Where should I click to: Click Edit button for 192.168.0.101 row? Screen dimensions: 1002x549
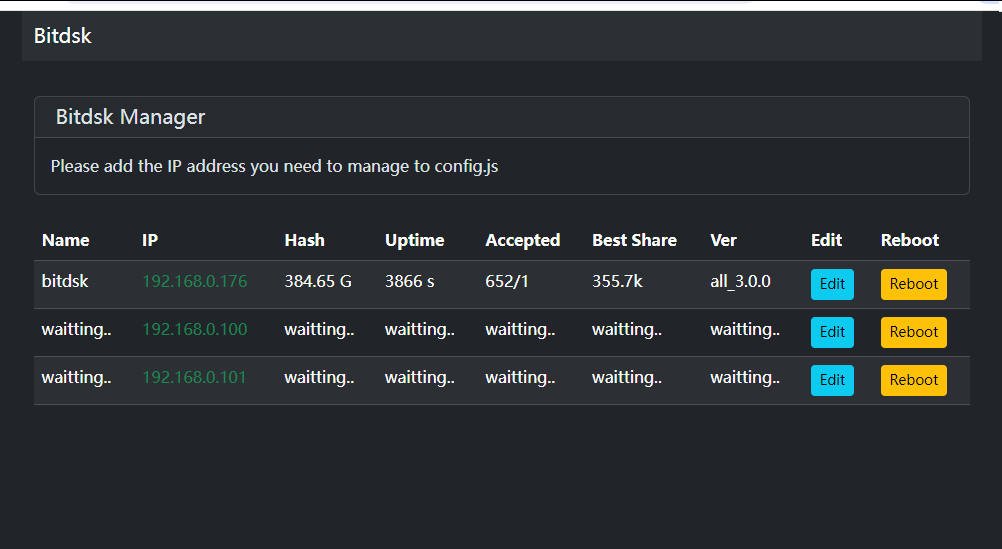[x=832, y=380]
